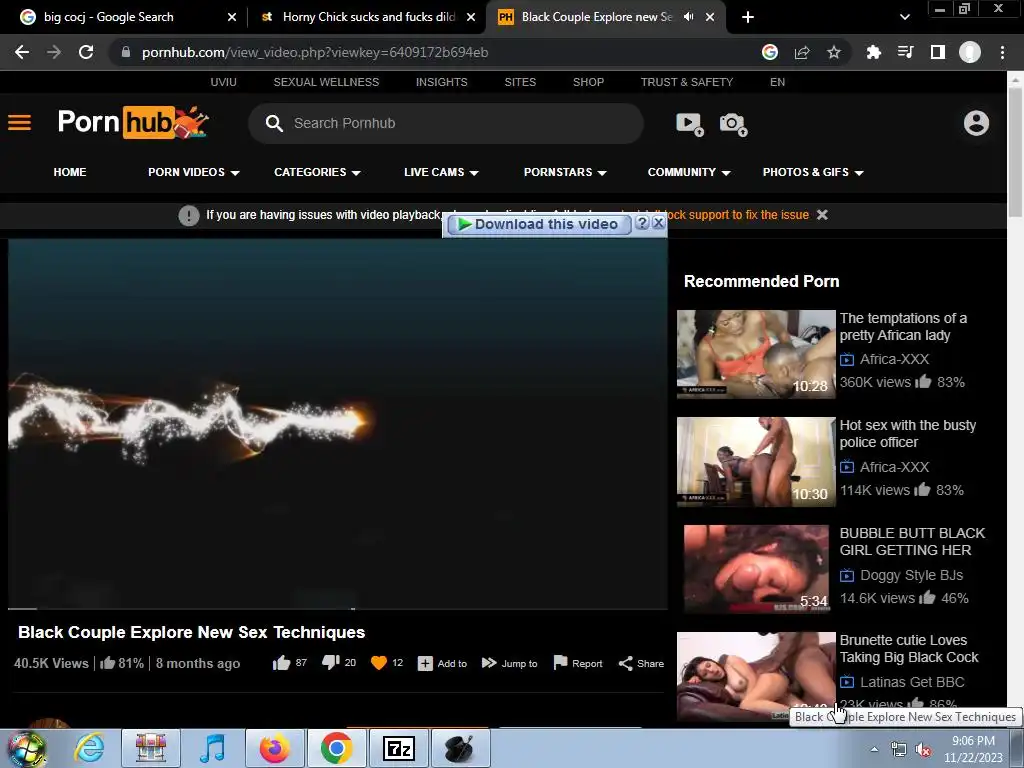Reload the current page
Screen dimensions: 1024x768
tap(86, 52)
